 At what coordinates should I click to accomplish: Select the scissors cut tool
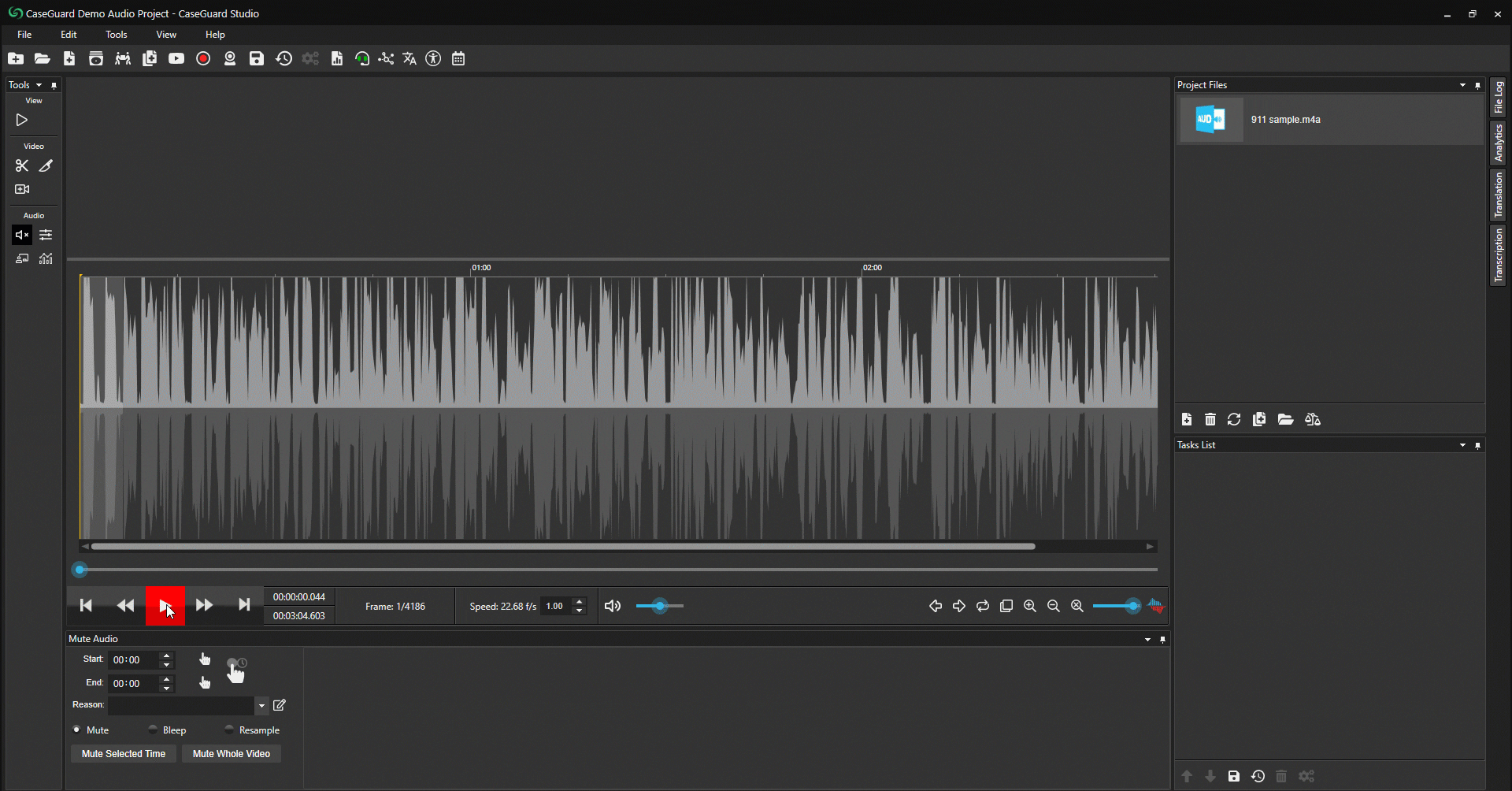[21, 166]
